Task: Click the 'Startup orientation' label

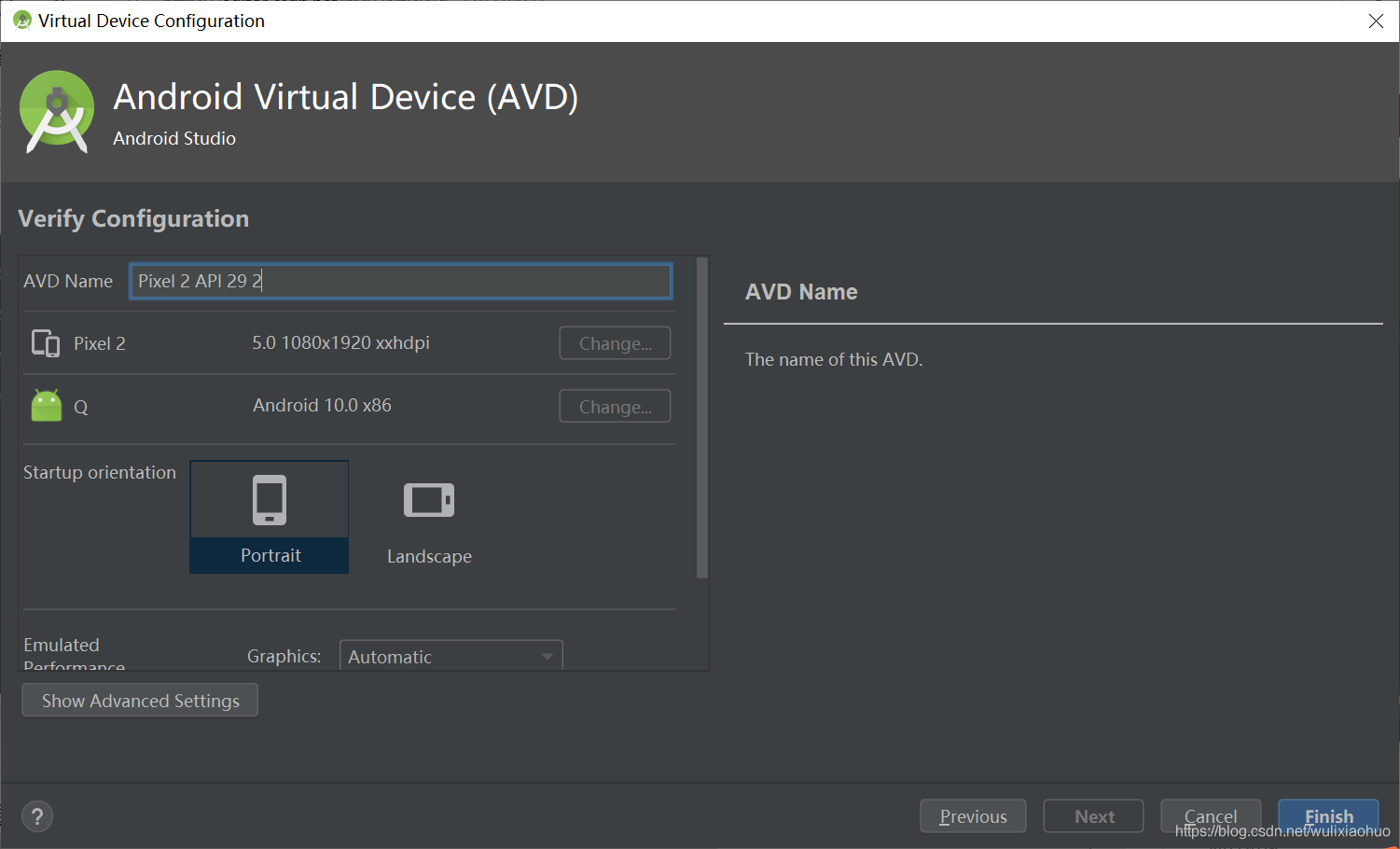Action: pos(100,472)
